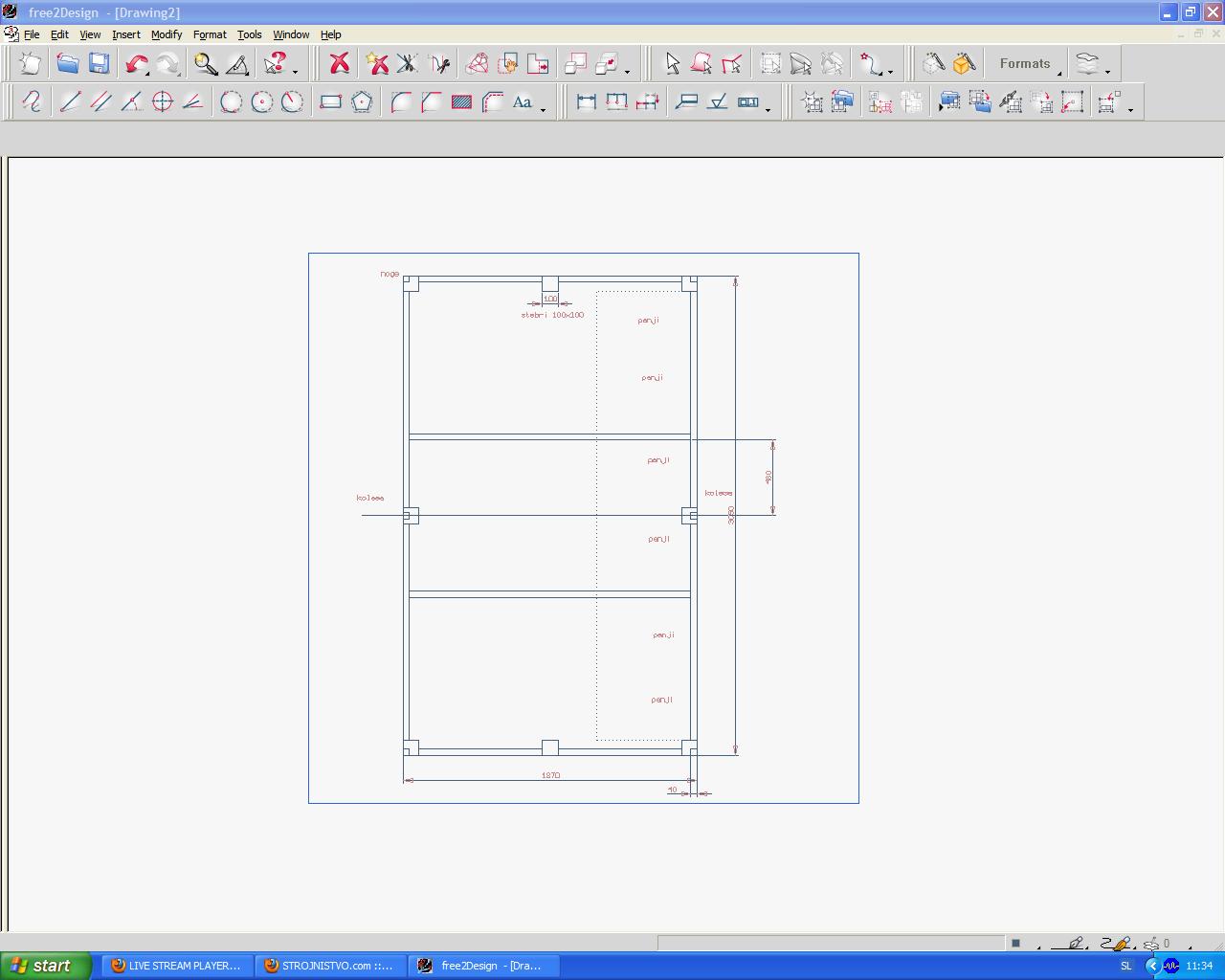Viewport: 1225px width, 980px height.
Task: Select the rectangle drawing tool
Action: click(330, 101)
